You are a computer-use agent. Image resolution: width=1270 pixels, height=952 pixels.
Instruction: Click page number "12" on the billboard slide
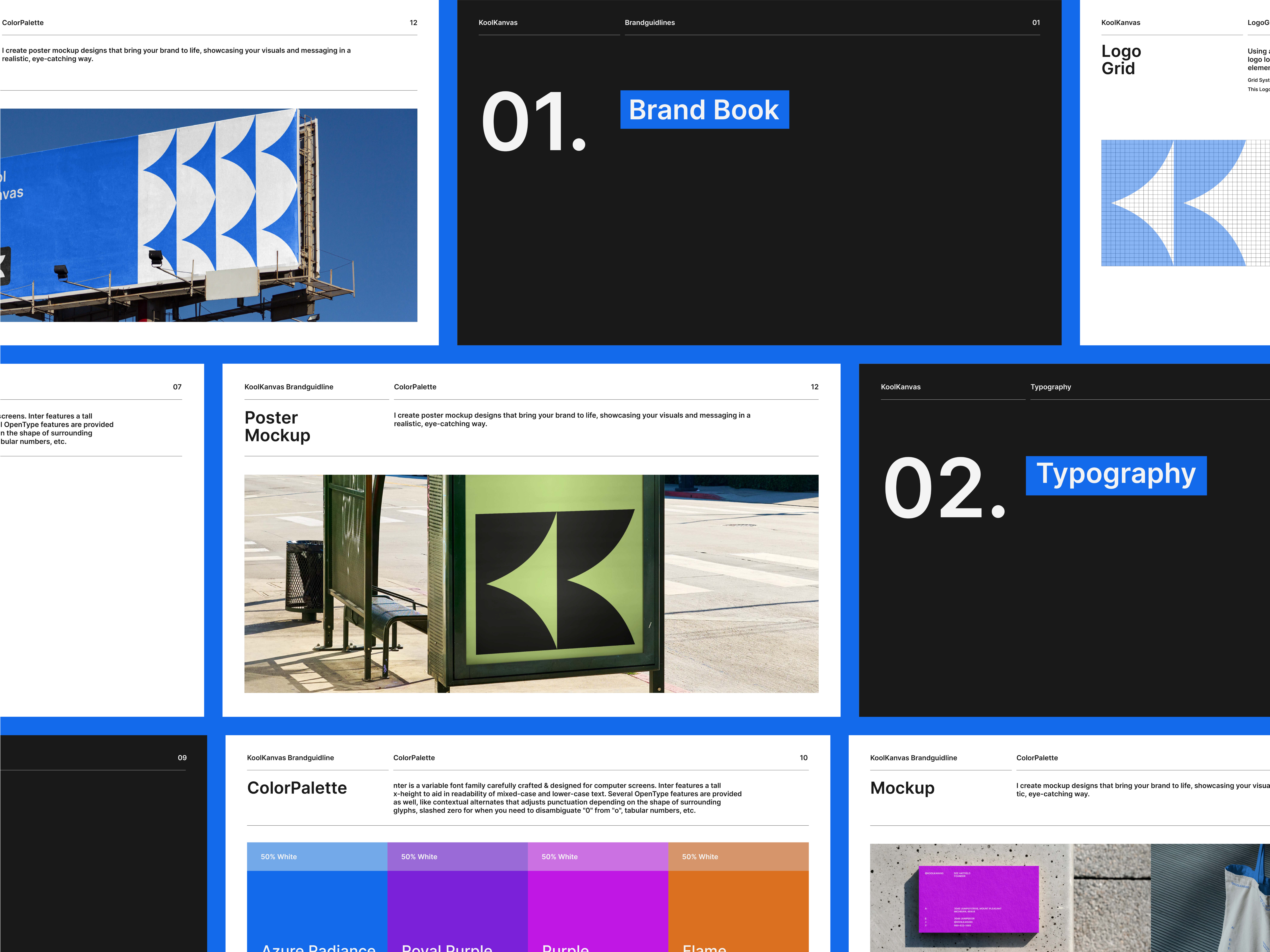(413, 23)
